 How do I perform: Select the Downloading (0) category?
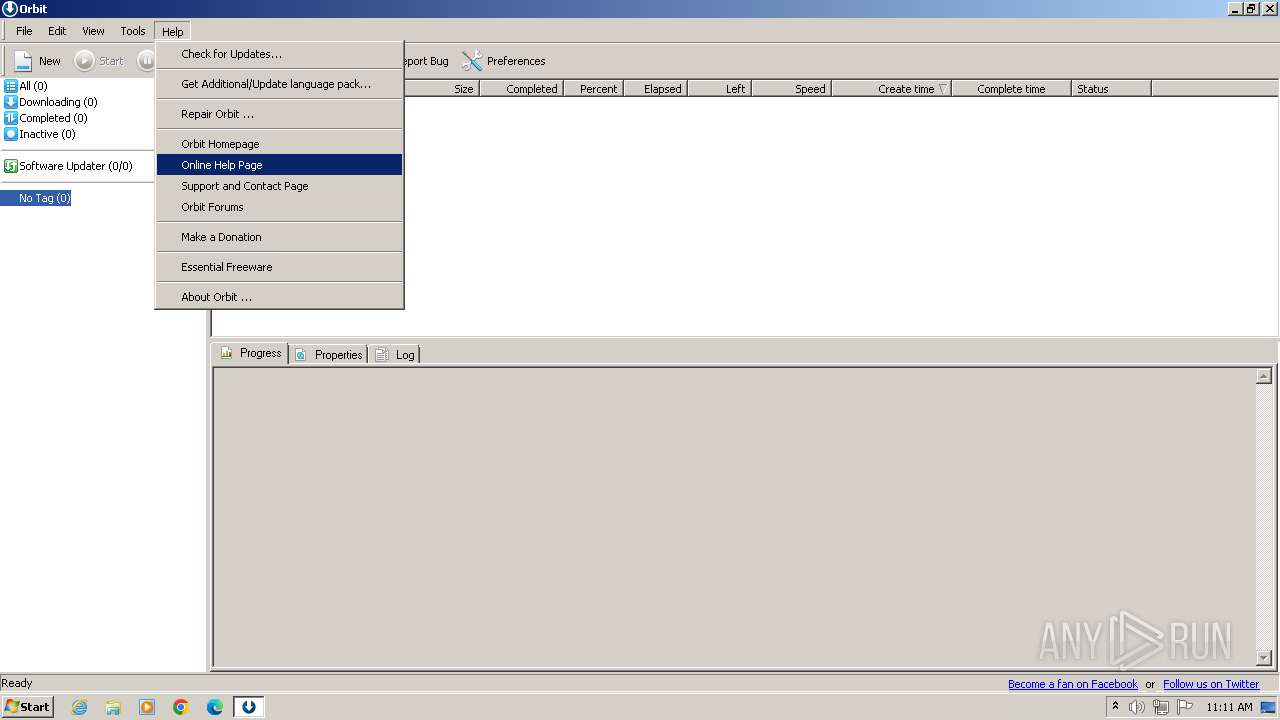point(51,102)
